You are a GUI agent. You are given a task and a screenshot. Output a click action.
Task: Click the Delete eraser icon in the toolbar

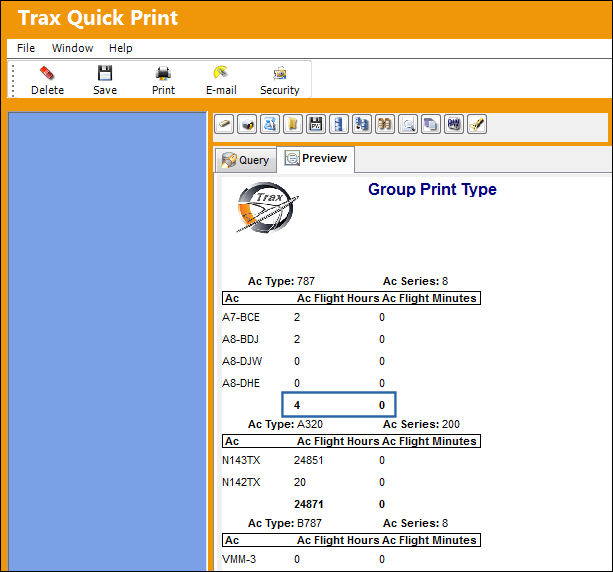pyautogui.click(x=47, y=73)
